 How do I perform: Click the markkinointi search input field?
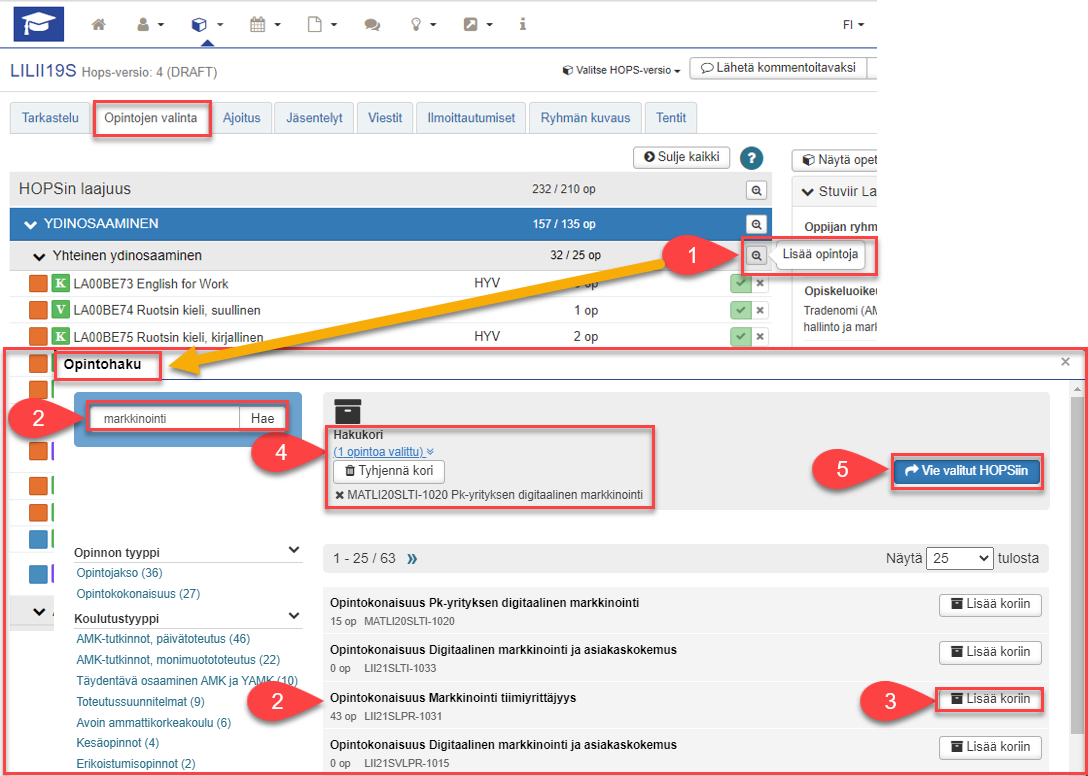[164, 419]
